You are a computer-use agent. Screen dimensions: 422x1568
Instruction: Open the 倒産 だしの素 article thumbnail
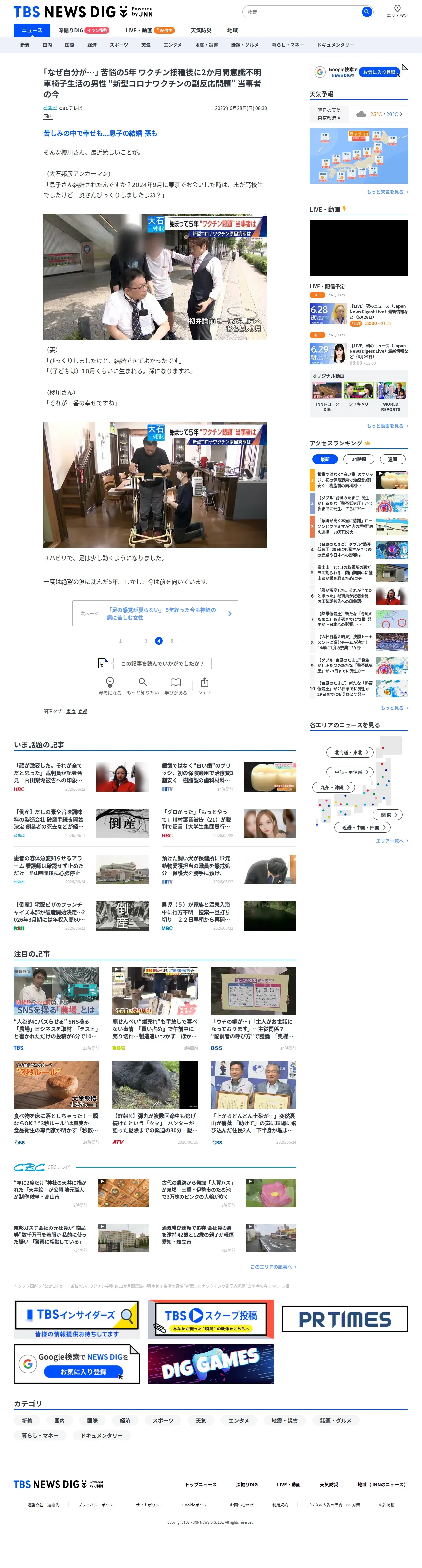click(122, 823)
